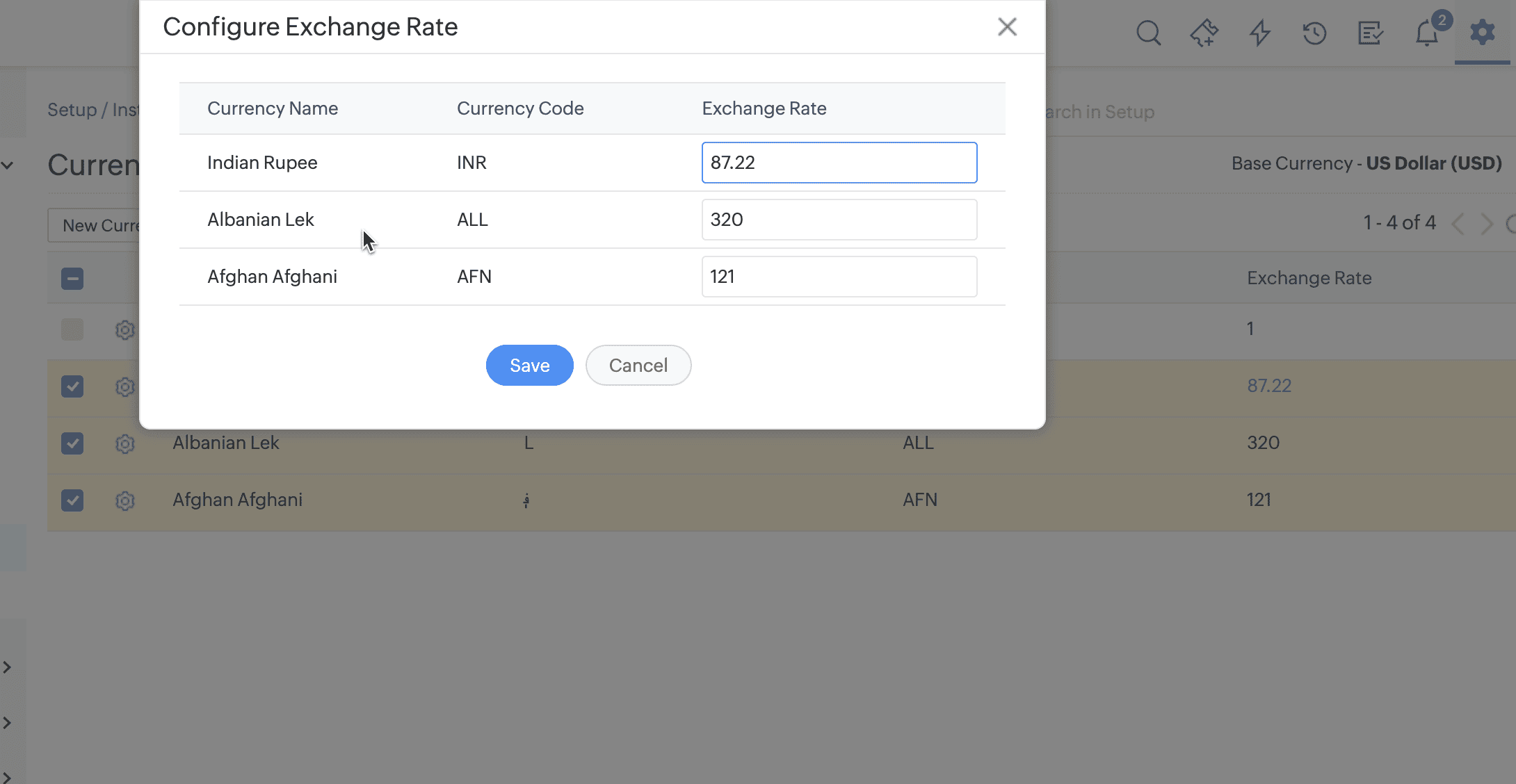1516x784 pixels.
Task: Click the gear icon beside Afghan Afghani
Action: pos(124,500)
